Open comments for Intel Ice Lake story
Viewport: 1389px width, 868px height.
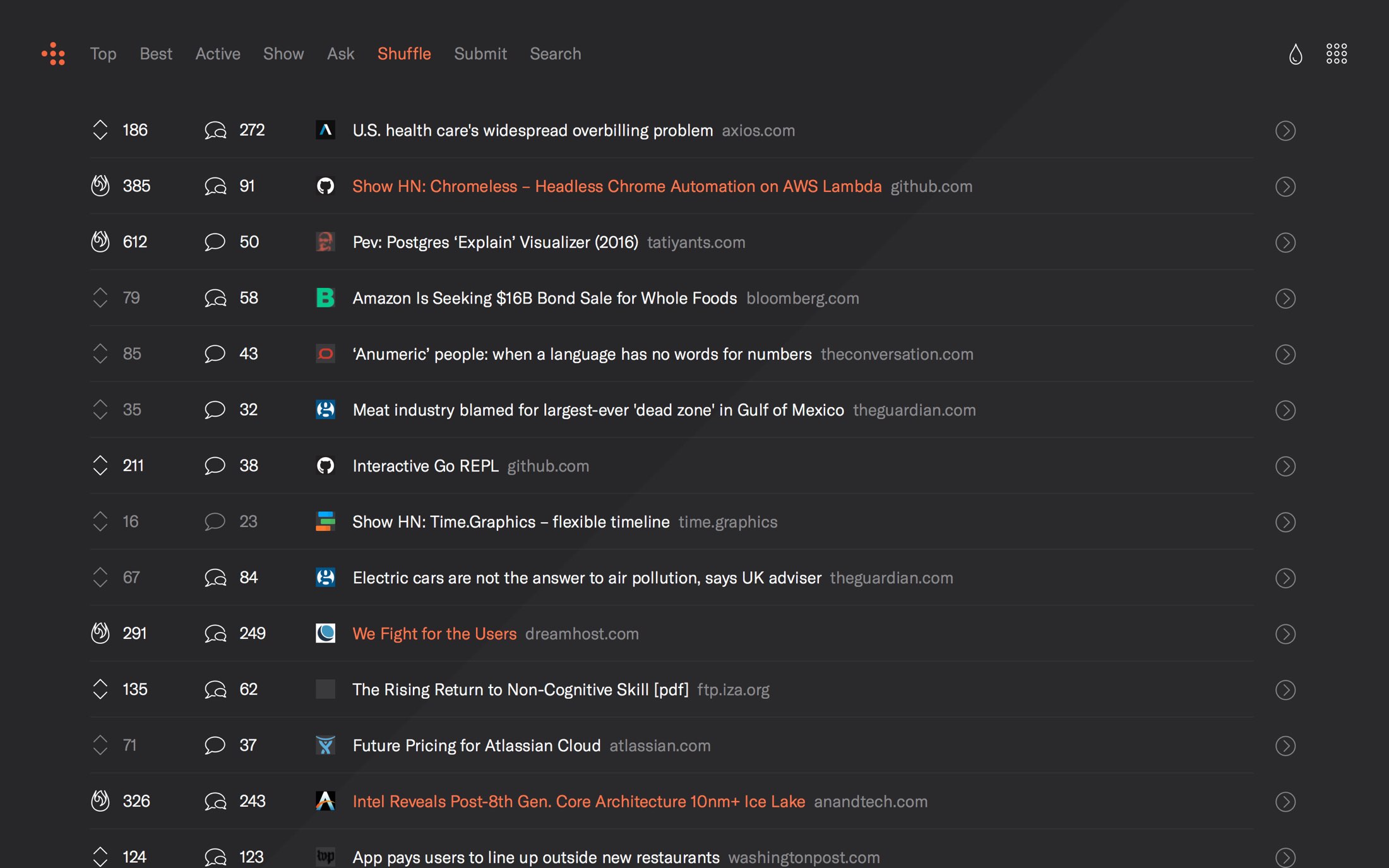coord(215,801)
